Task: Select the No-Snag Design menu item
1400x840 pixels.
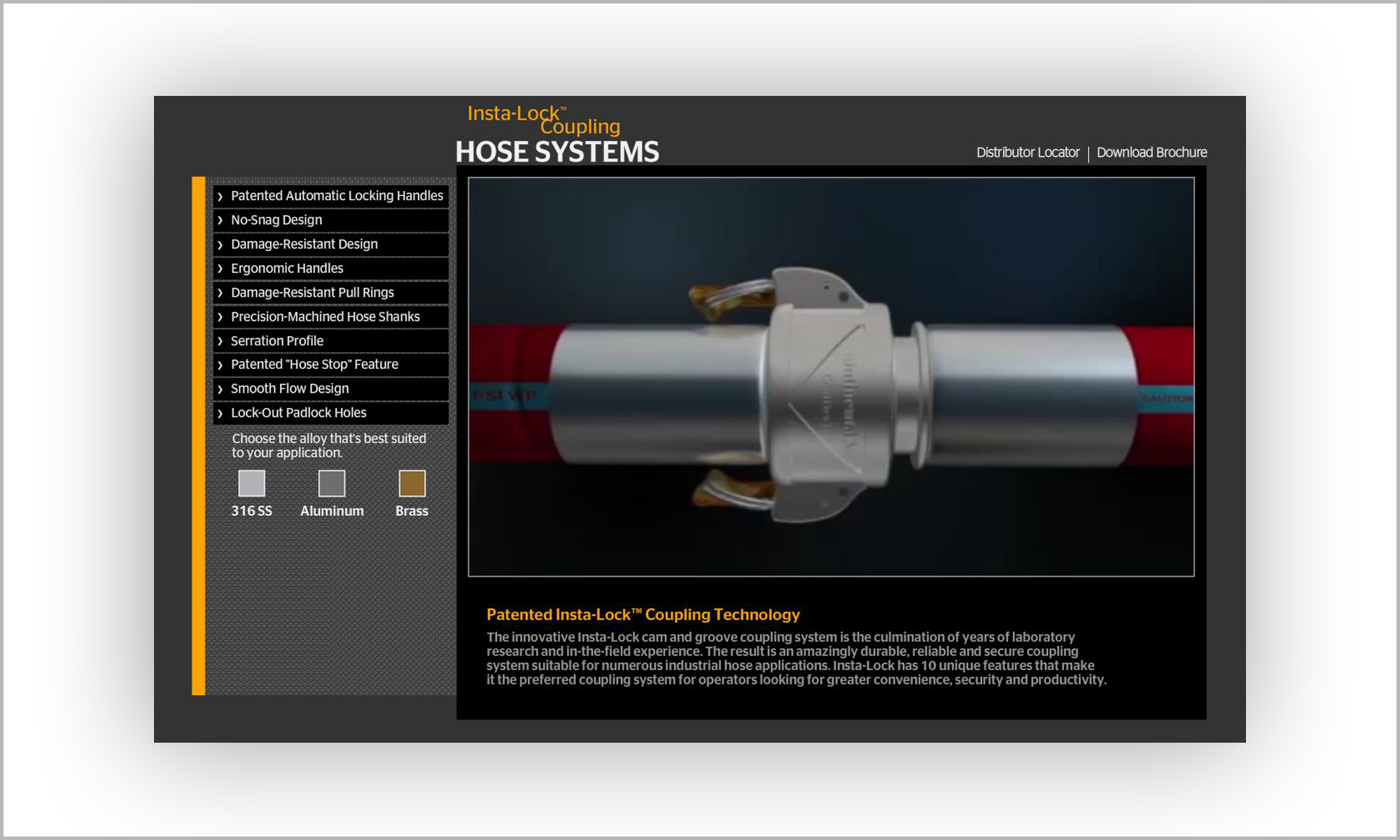Action: click(330, 220)
